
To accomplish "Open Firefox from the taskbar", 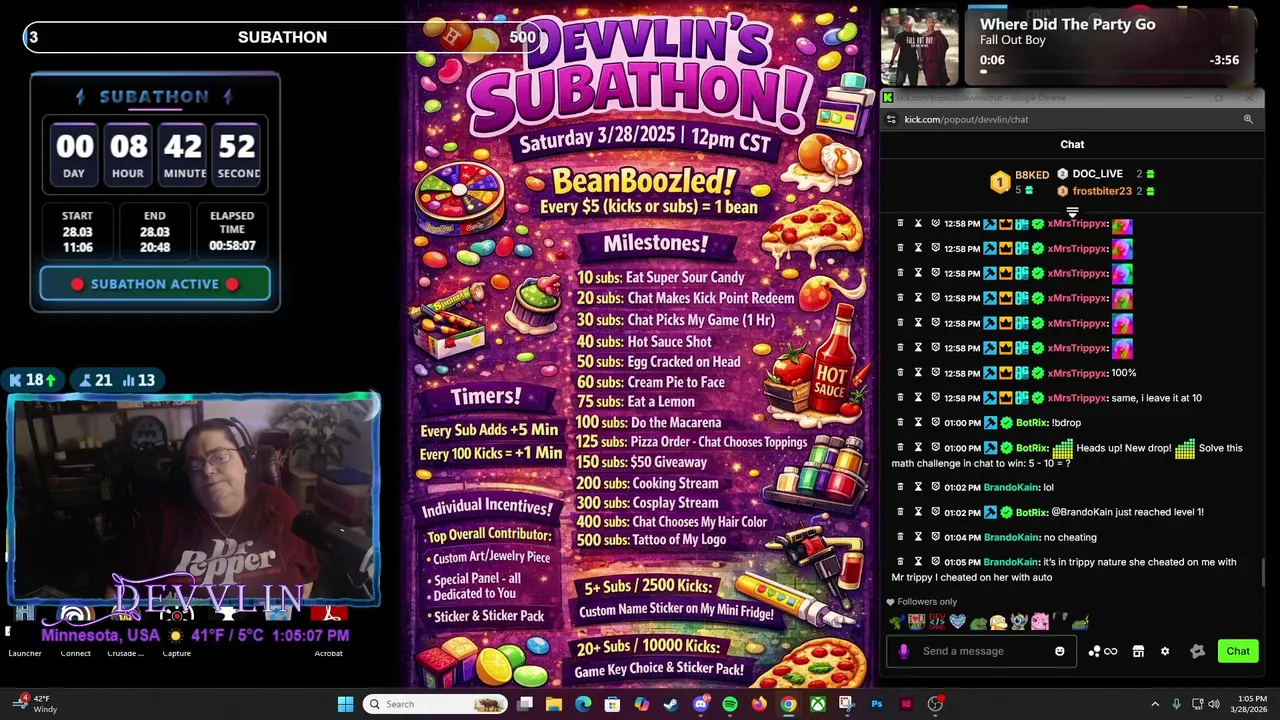I will 759,704.
